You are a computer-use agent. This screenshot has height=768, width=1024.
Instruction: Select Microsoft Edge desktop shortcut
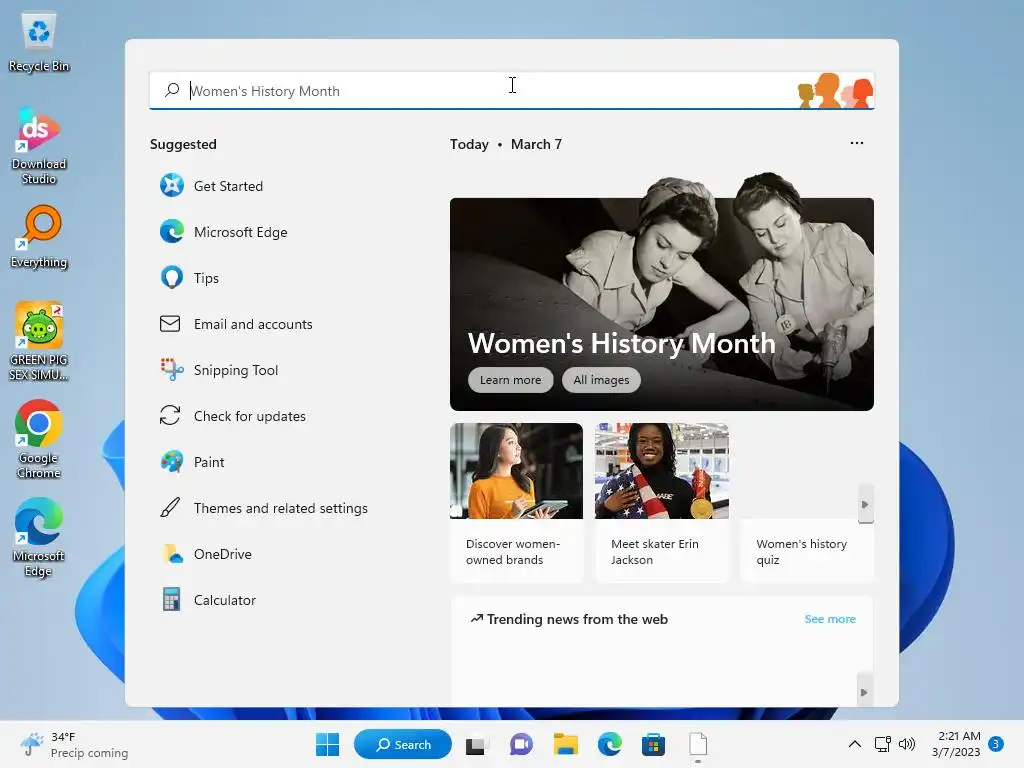point(39,537)
